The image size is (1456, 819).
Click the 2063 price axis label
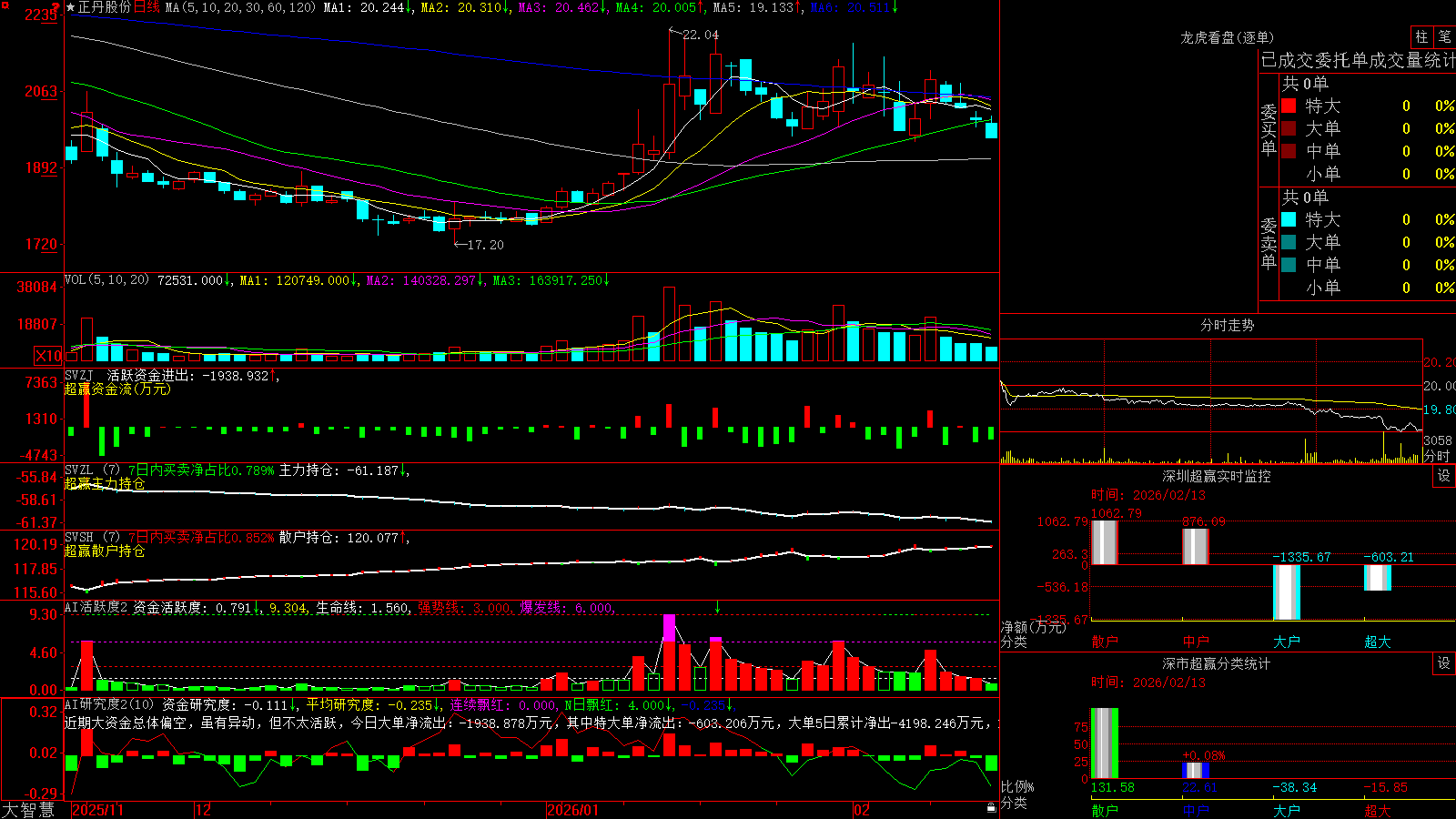[41, 91]
